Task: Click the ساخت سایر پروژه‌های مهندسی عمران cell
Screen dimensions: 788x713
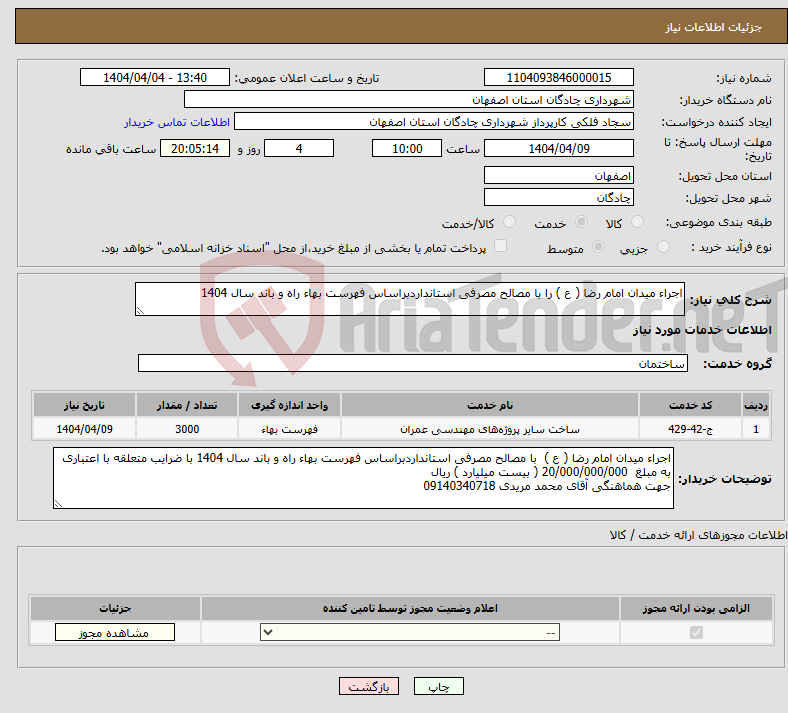Action: 490,429
